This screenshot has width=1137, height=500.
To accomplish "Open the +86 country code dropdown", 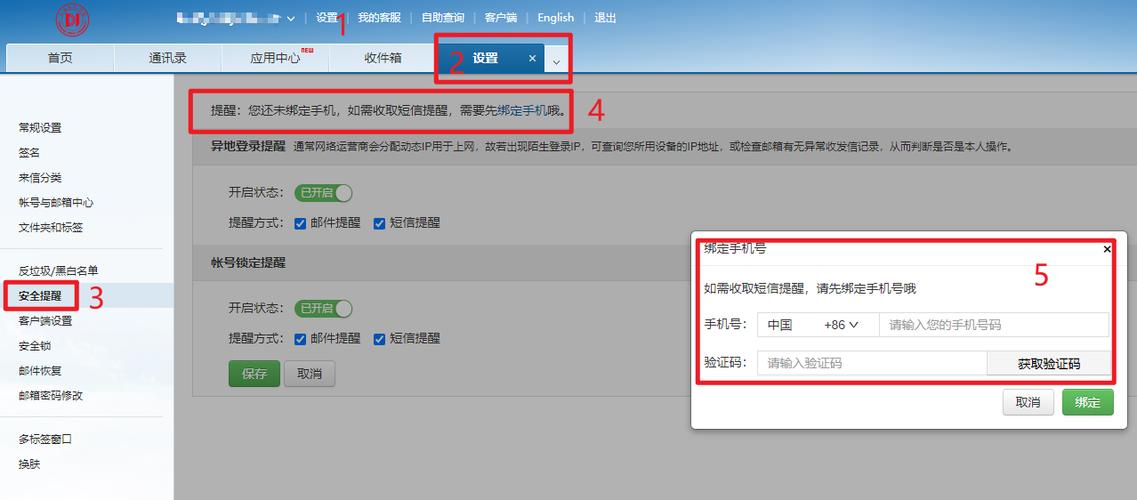I will (x=841, y=325).
